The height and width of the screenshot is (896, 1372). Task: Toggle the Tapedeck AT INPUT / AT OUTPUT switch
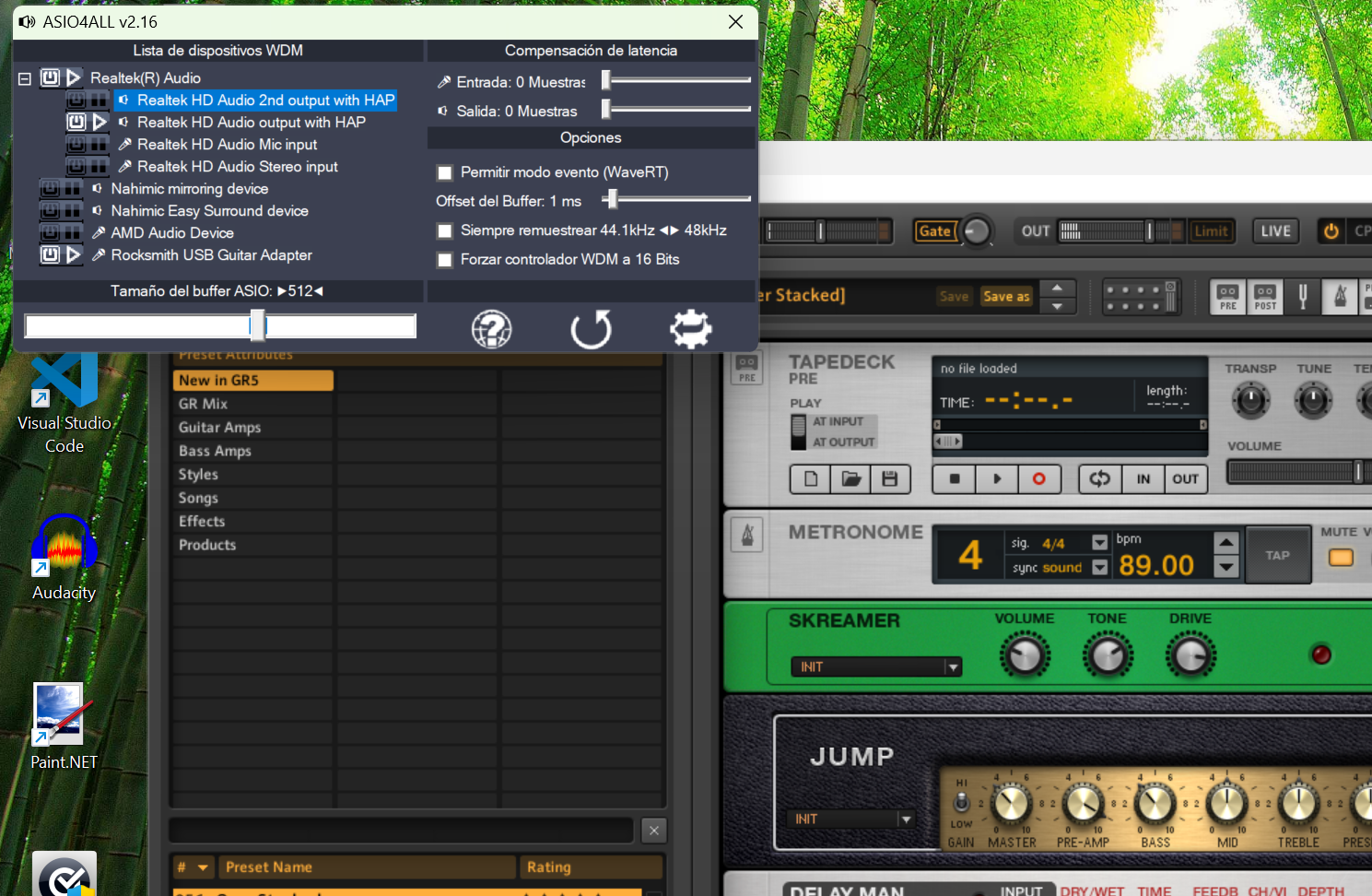click(x=799, y=431)
